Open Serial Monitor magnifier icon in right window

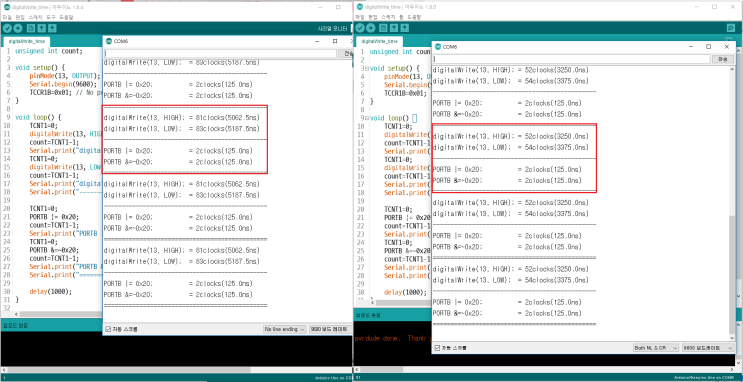click(730, 28)
